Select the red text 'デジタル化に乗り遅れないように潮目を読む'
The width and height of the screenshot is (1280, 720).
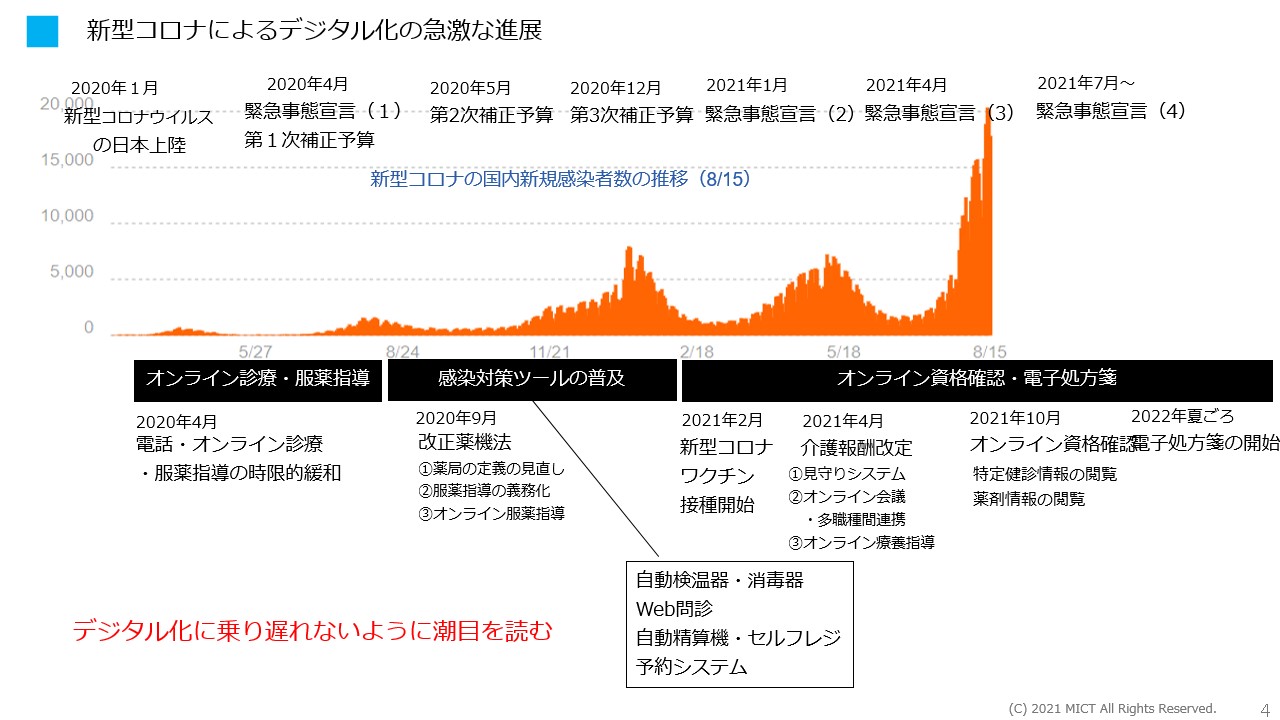click(312, 631)
